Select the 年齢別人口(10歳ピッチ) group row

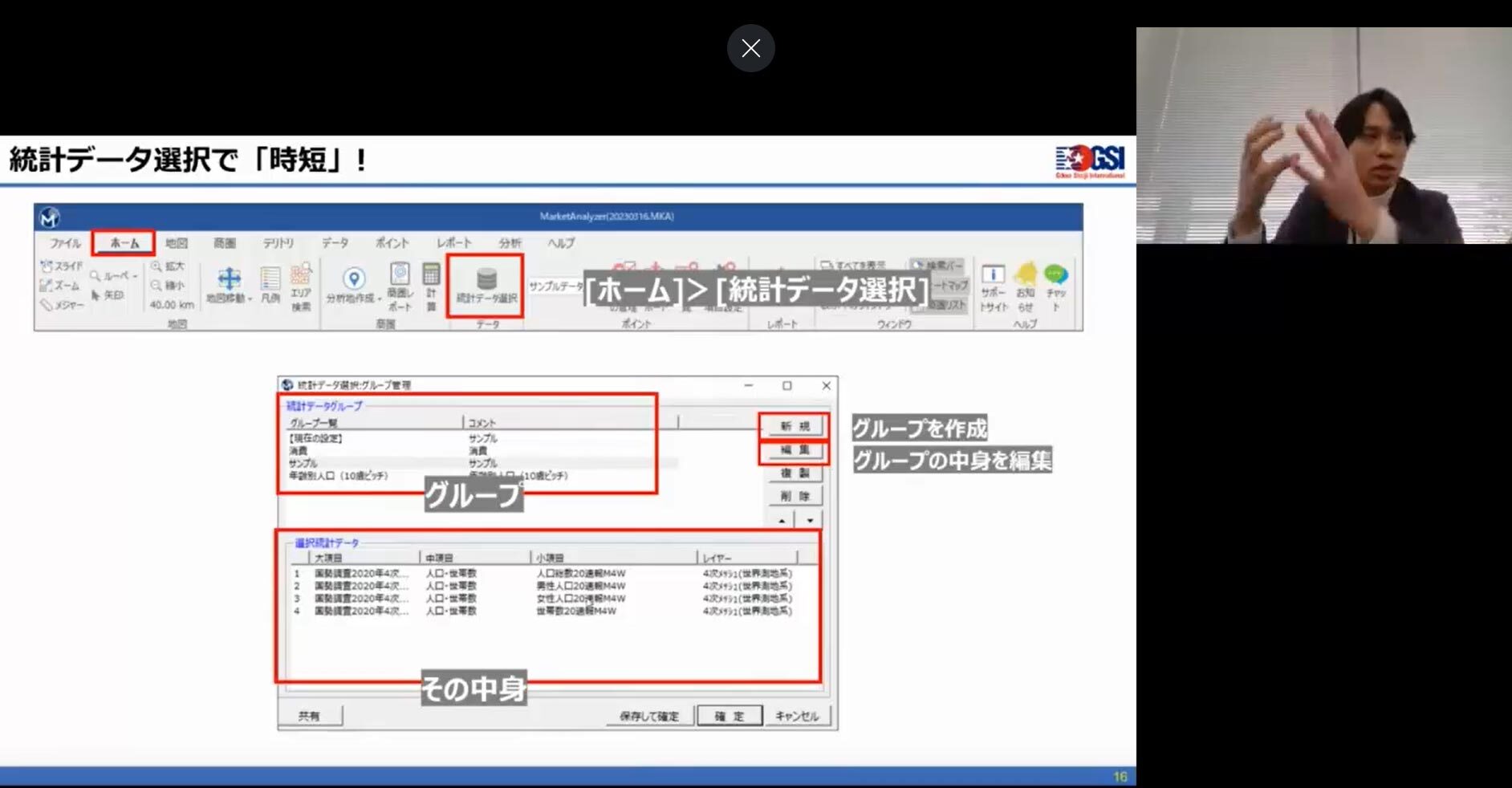pyautogui.click(x=482, y=476)
